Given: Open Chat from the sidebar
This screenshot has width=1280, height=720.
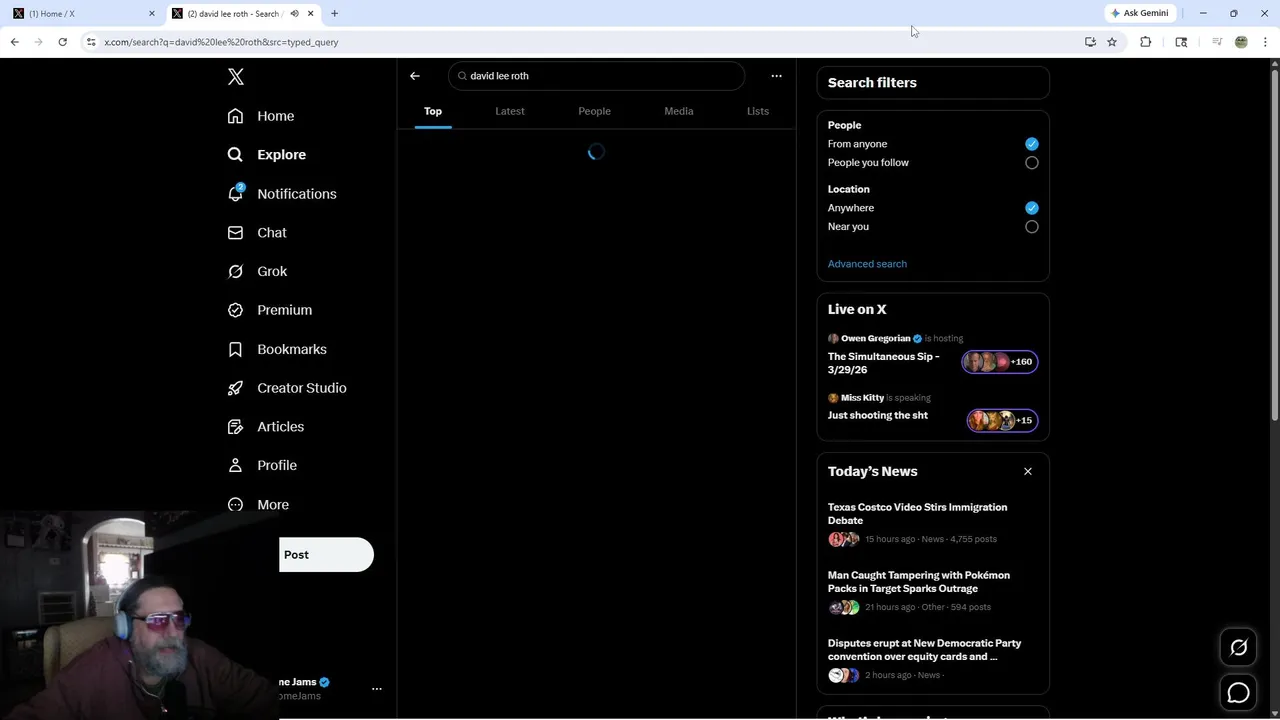Looking at the screenshot, I should tap(257, 233).
